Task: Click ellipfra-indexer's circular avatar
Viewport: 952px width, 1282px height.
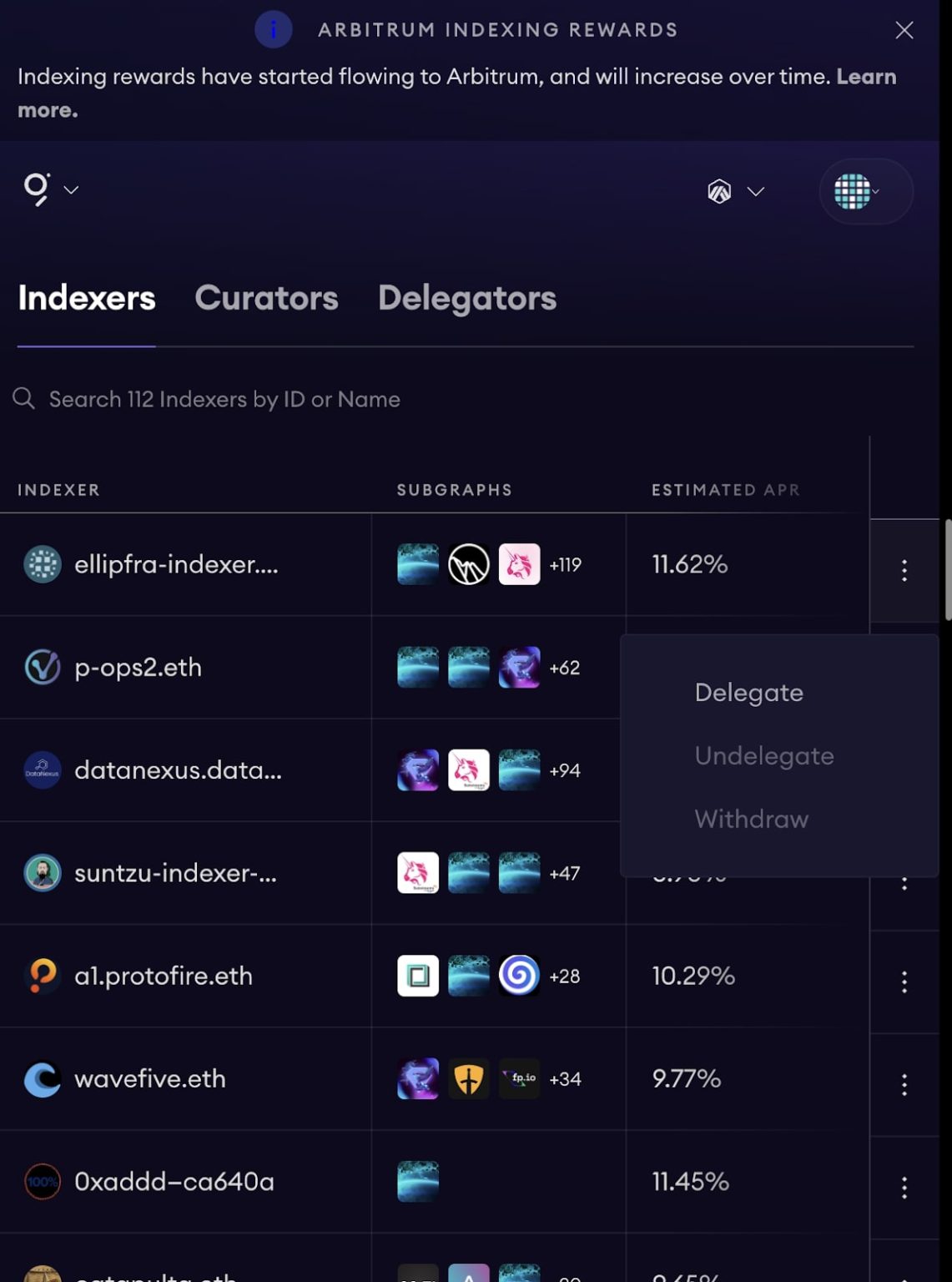Action: [x=42, y=564]
